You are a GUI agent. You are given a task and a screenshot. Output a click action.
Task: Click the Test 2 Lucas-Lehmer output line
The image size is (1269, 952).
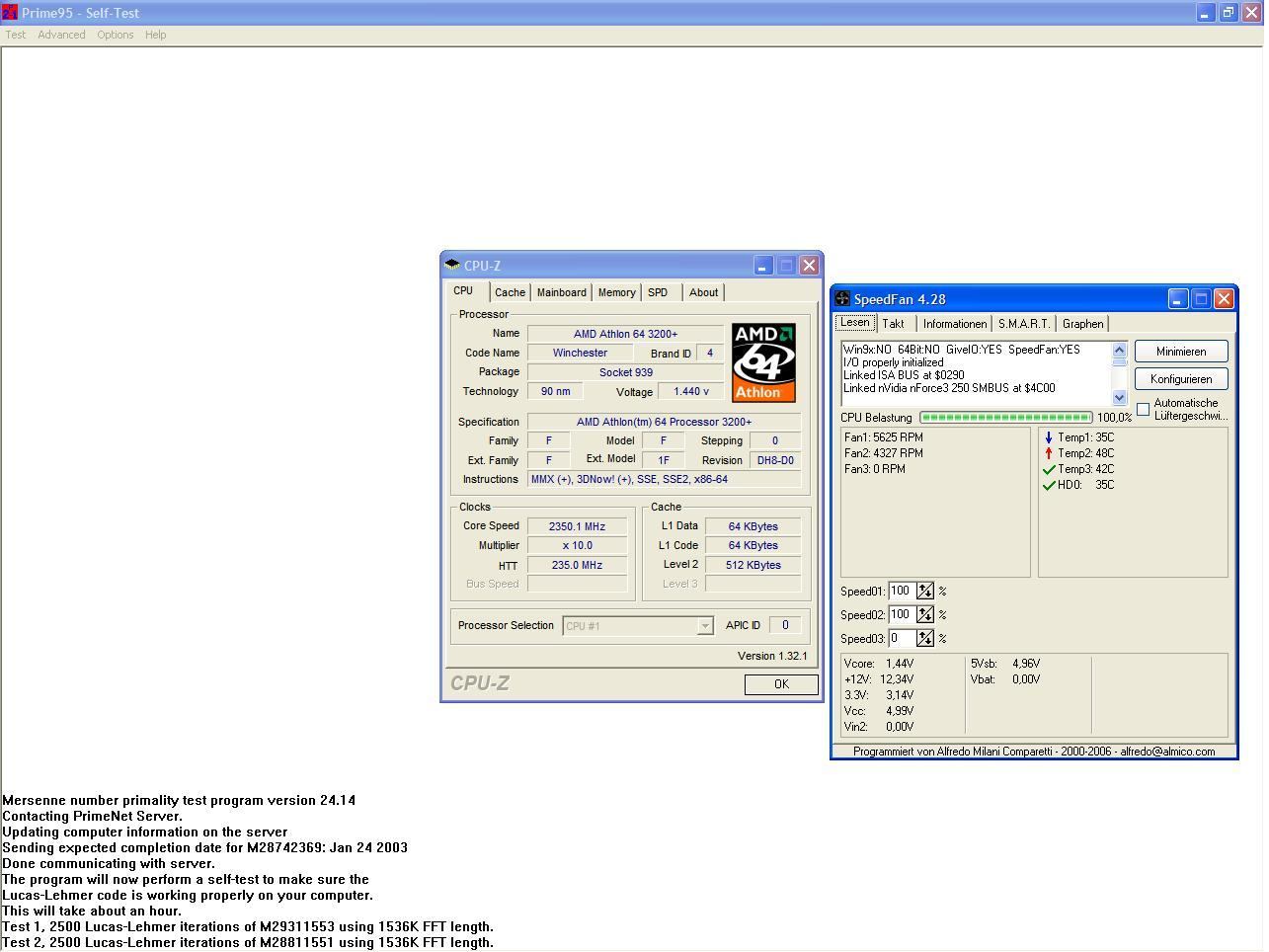(x=248, y=942)
